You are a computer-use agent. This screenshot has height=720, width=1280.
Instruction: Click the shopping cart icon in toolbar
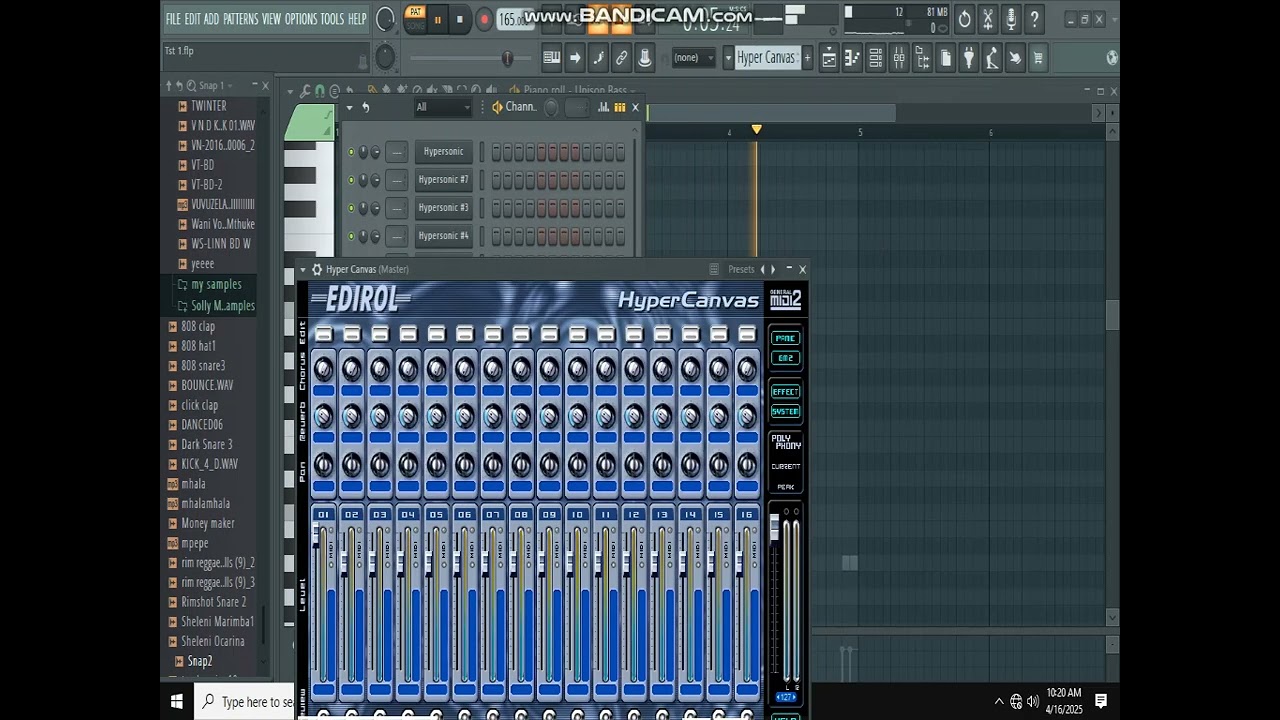click(1038, 58)
